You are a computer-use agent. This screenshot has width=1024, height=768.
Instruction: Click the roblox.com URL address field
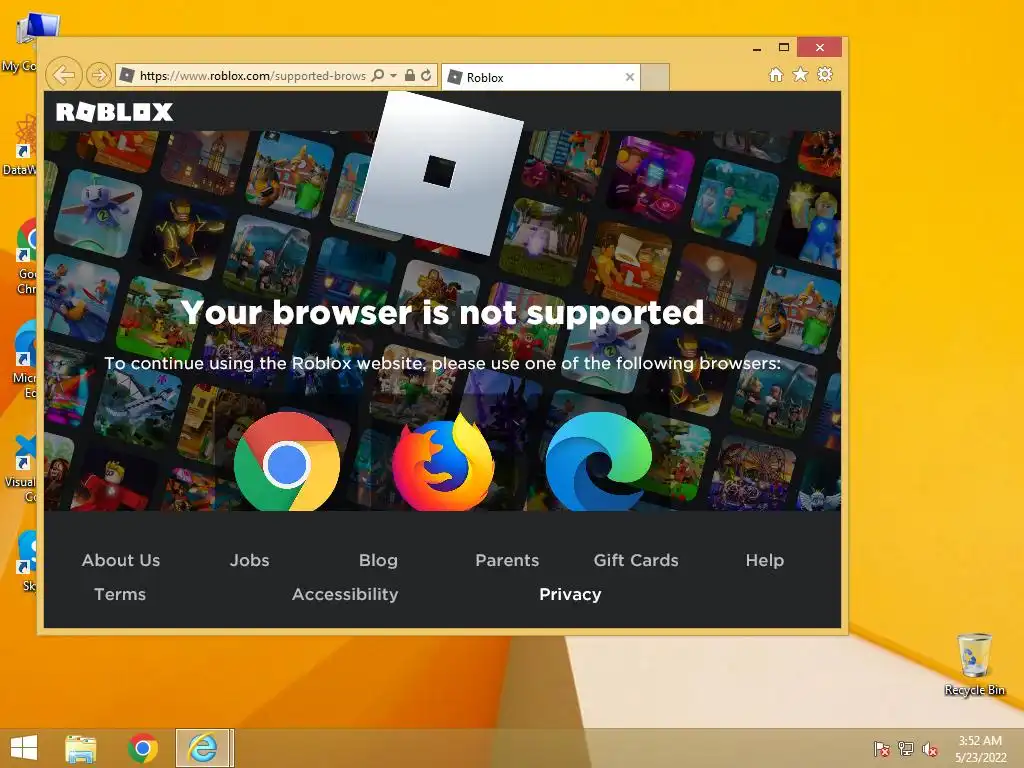(253, 76)
